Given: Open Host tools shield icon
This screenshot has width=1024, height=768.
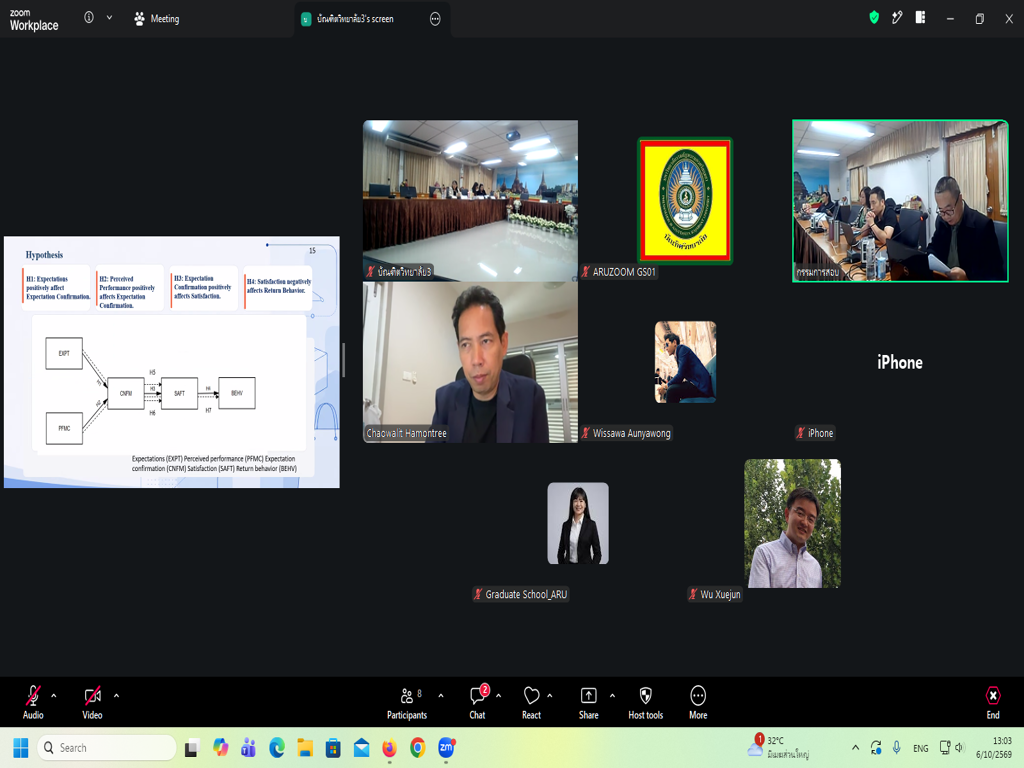Looking at the screenshot, I should coord(645,696).
